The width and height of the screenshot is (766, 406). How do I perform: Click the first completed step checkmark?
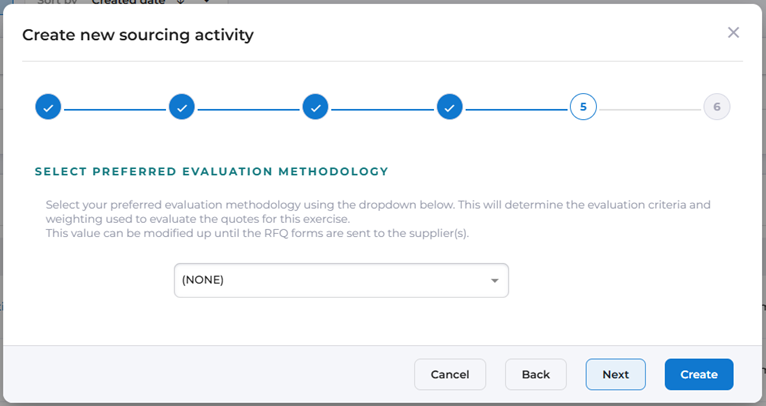48,107
